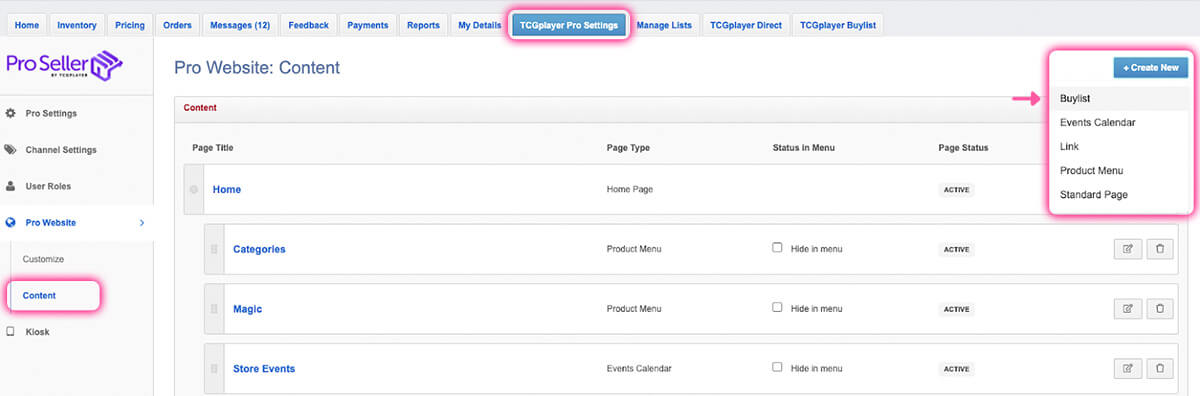Image resolution: width=1200 pixels, height=396 pixels.
Task: Click the Kiosk tablet icon
Action: coord(10,331)
